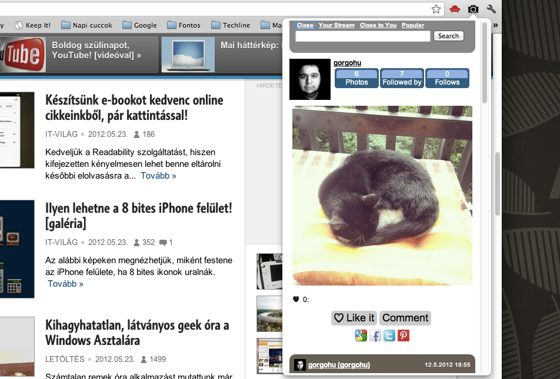Open the sleeping cat photo

pos(382,195)
